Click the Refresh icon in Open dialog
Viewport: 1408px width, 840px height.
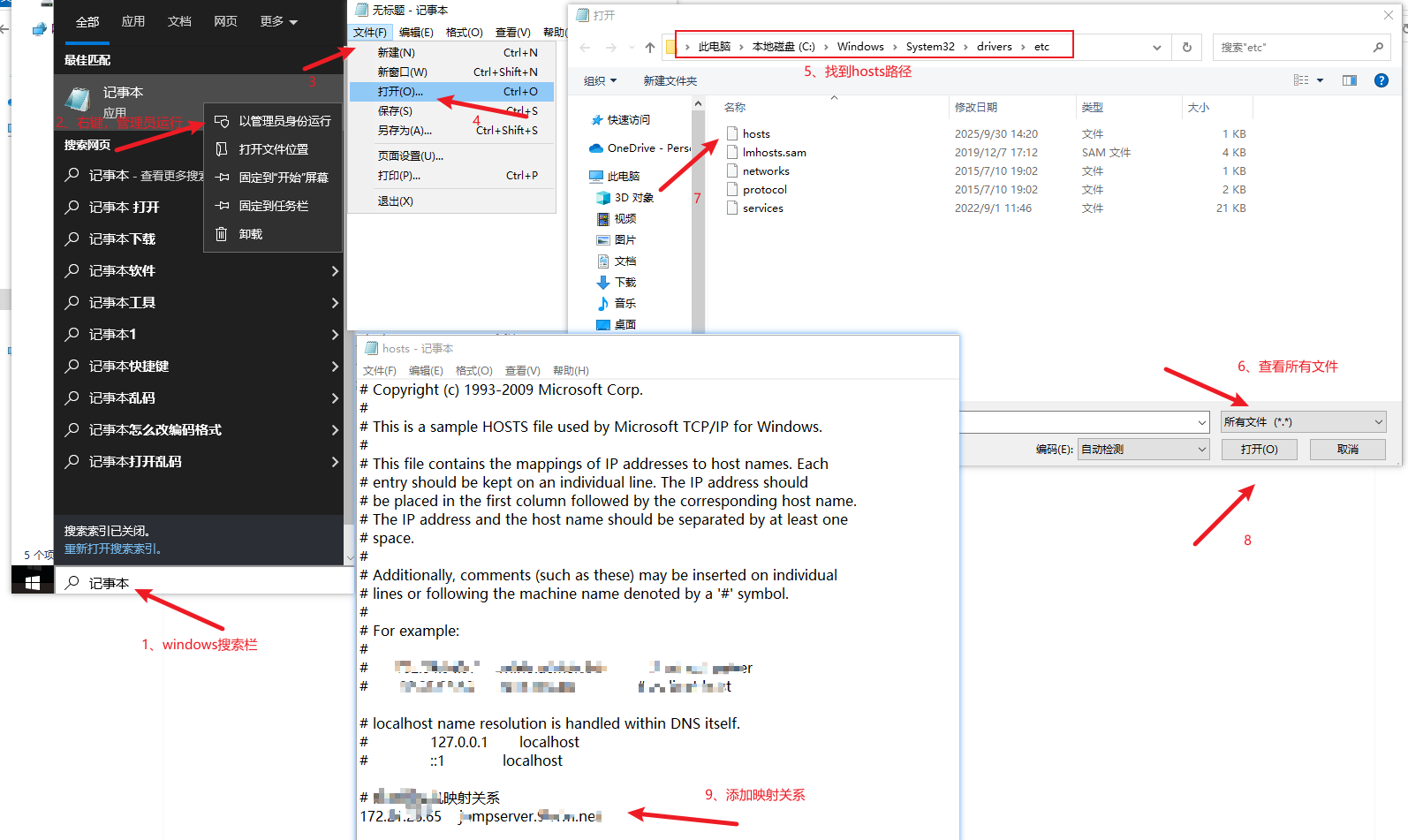click(x=1187, y=47)
